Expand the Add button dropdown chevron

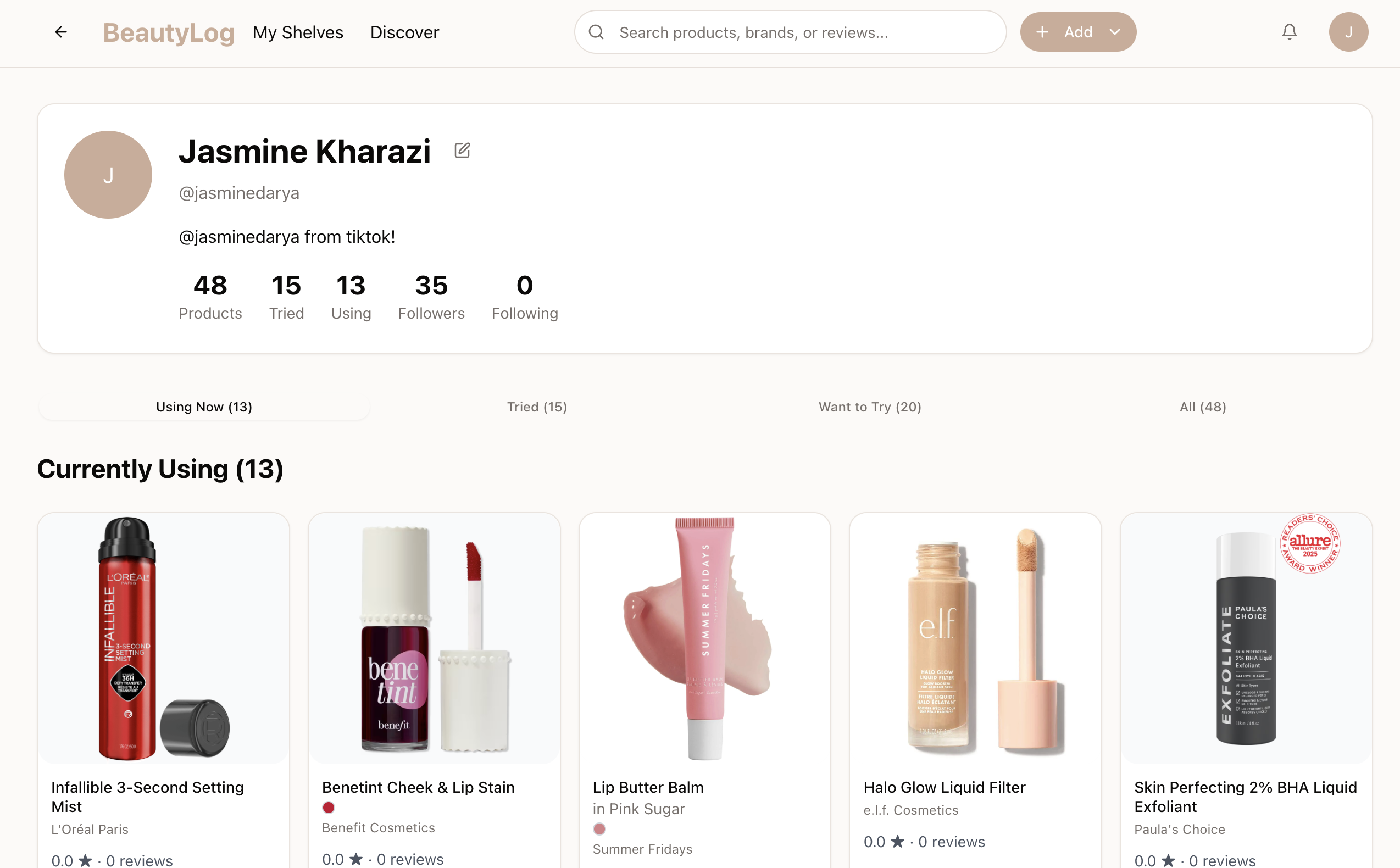point(1115,31)
